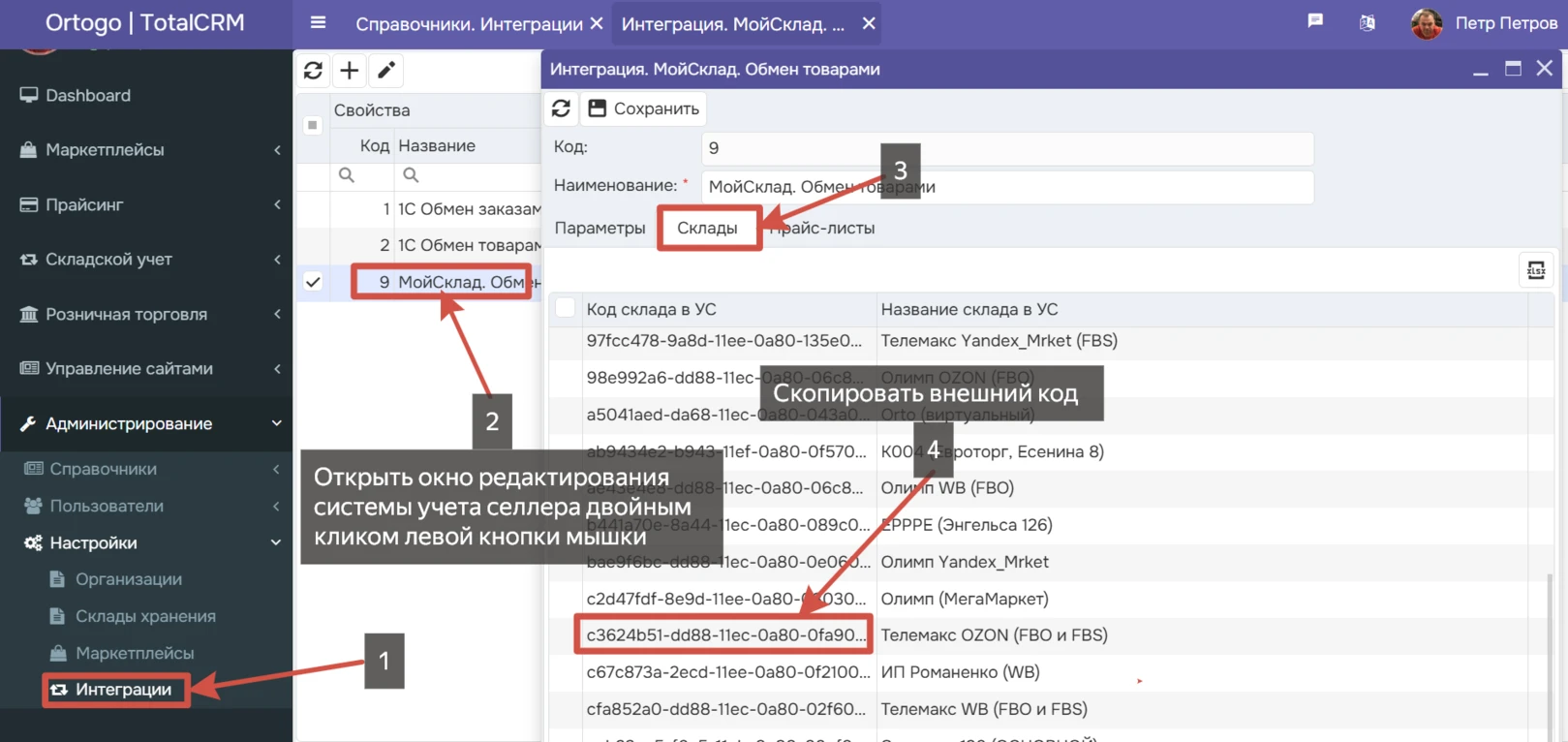Click the user avatar photo
Viewport: 1568px width, 742px height.
point(1427,23)
